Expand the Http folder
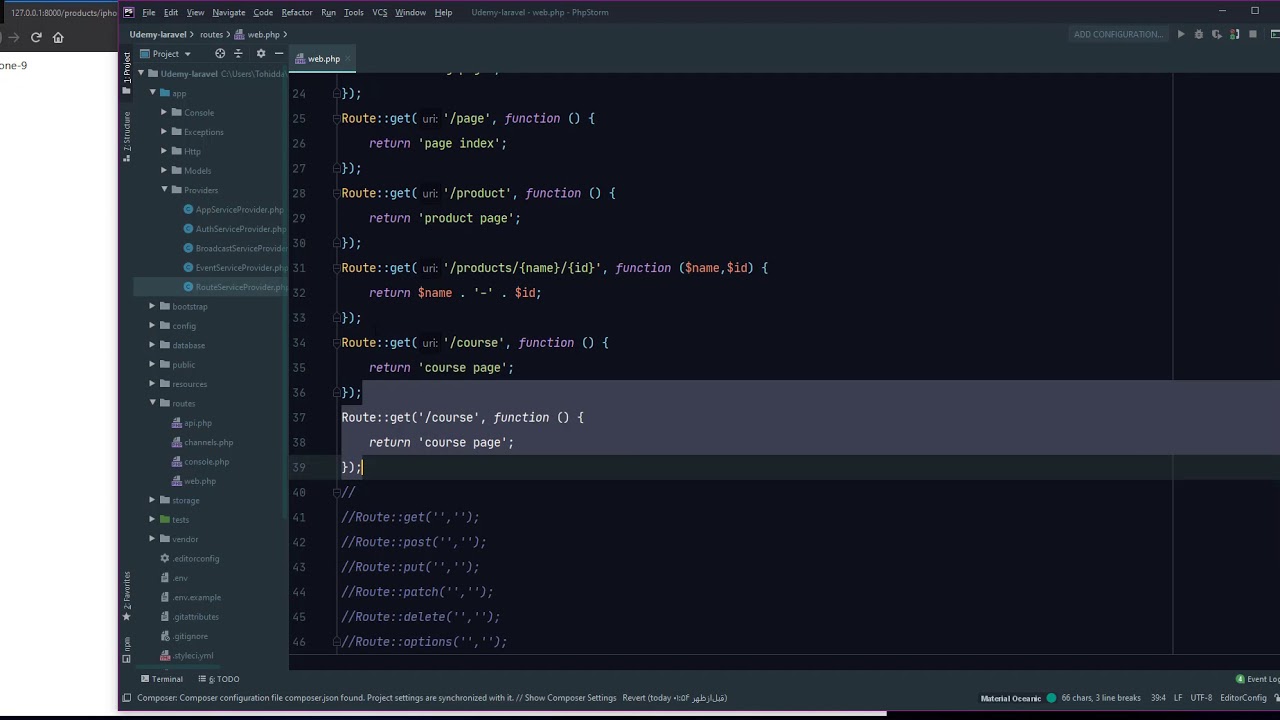Viewport: 1280px width, 720px height. [x=164, y=151]
